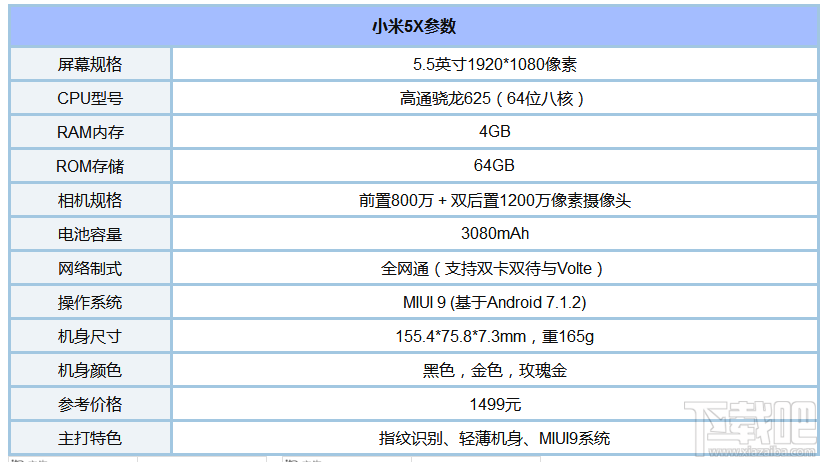Click the 1499元 price value

495,404
